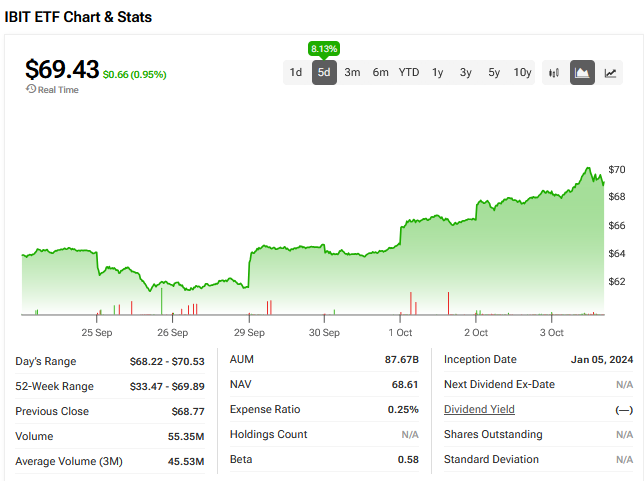The image size is (644, 481).
Task: Switch to candlestick chart view
Action: pos(555,72)
